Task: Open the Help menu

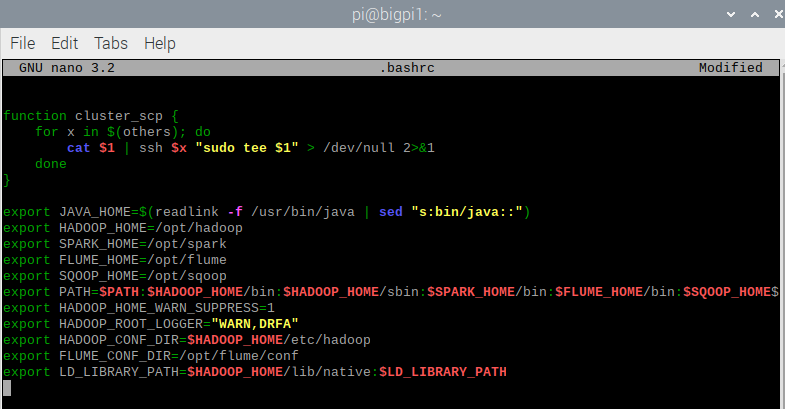Action: pyautogui.click(x=160, y=44)
